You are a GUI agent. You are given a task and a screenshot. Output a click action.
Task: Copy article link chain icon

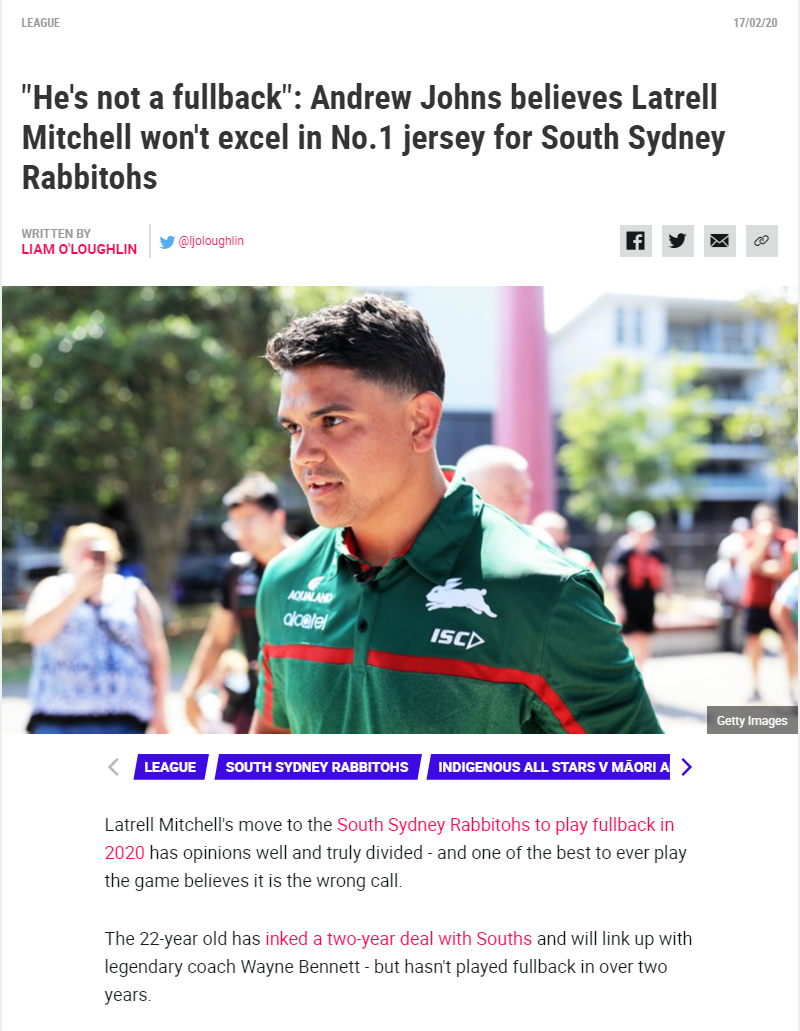pos(762,241)
